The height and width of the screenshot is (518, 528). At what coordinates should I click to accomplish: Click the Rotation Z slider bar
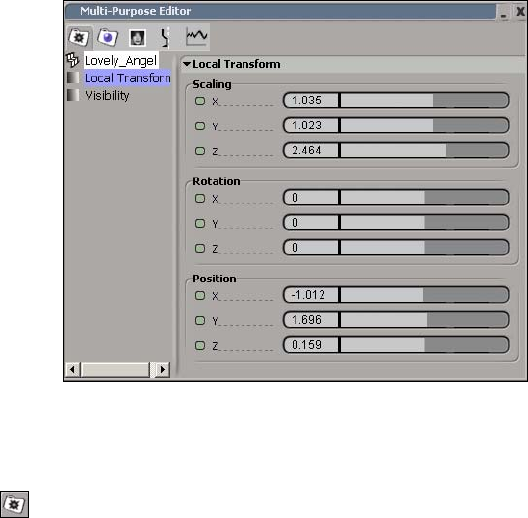424,248
